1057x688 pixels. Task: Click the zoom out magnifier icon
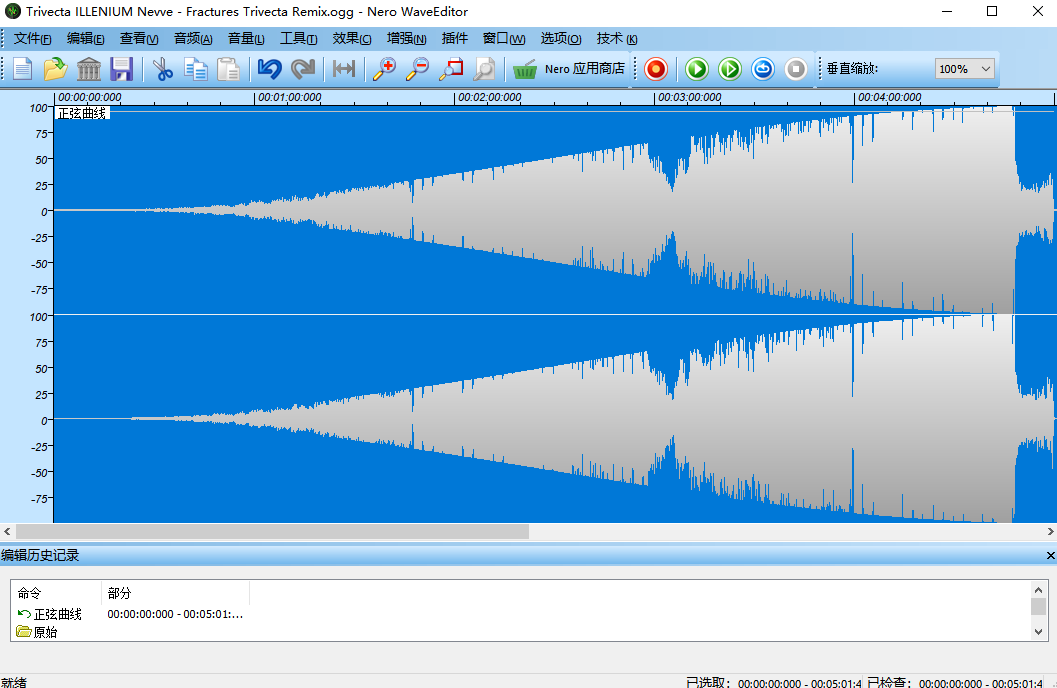coord(417,69)
